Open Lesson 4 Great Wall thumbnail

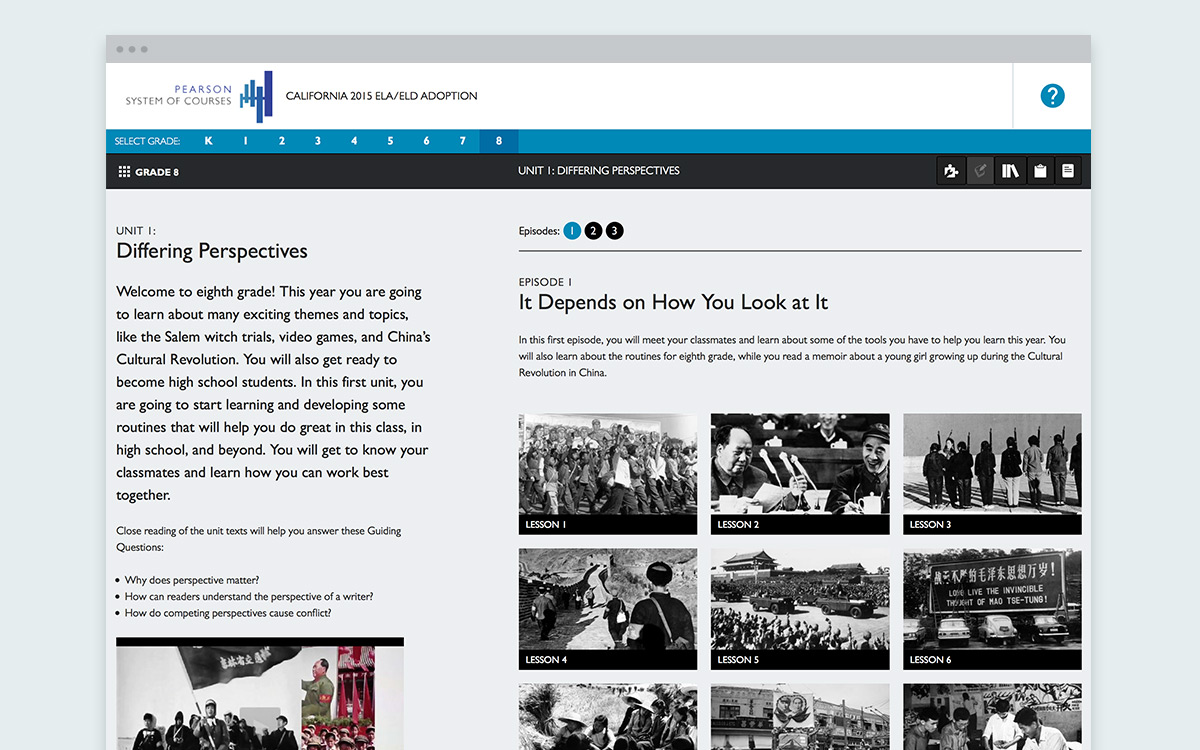point(607,608)
